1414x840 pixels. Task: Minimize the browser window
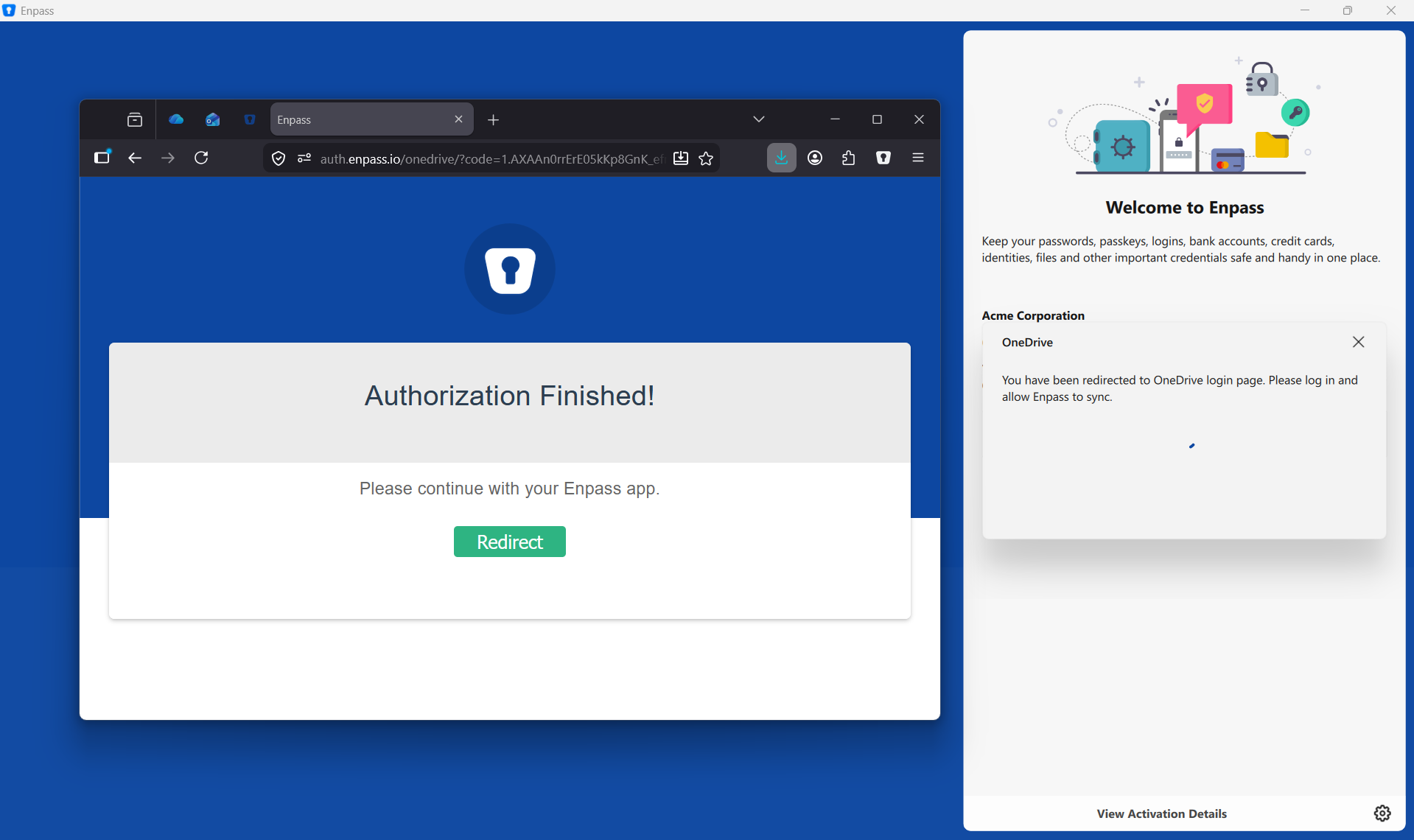coord(835,119)
